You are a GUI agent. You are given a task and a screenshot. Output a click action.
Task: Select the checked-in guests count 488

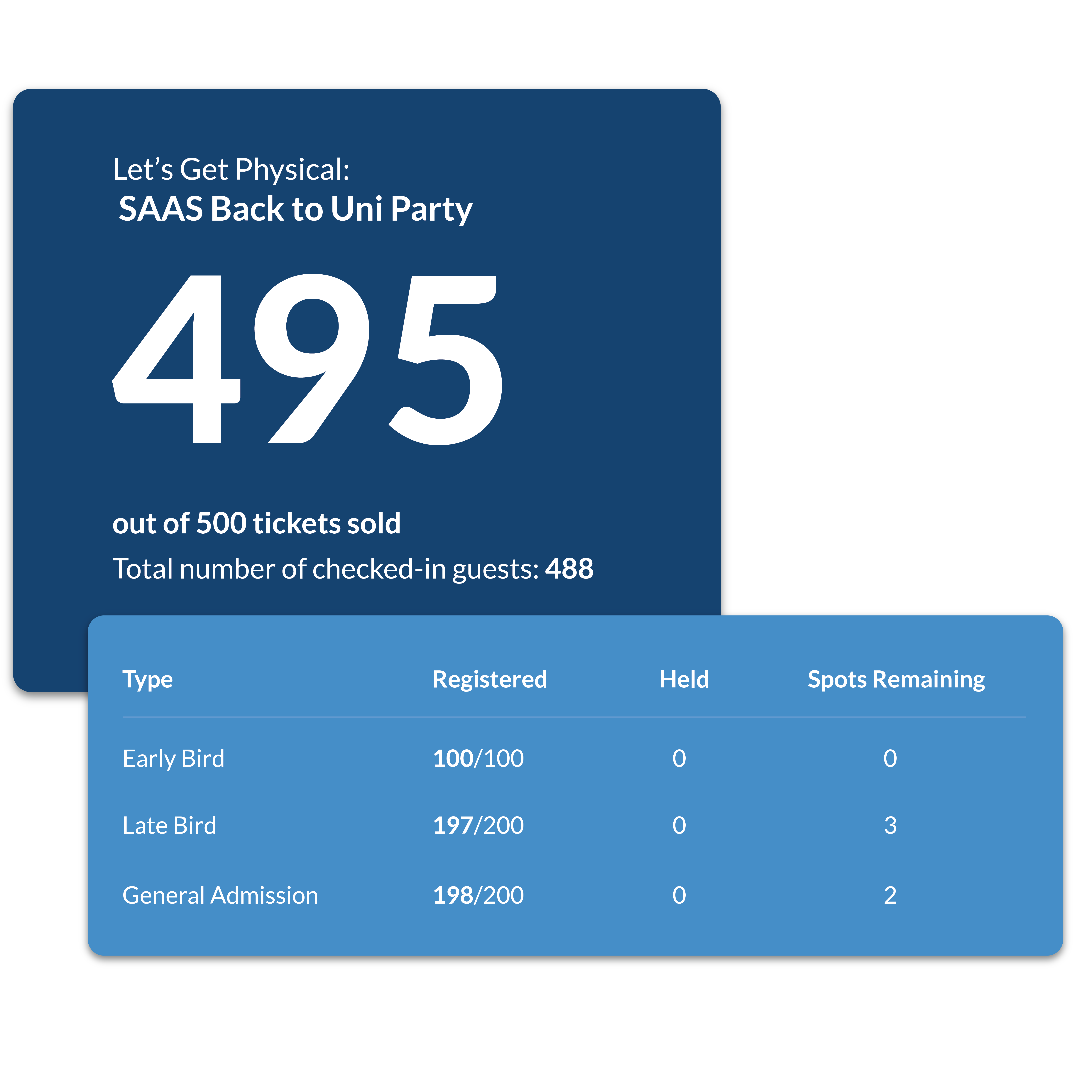pyautogui.click(x=569, y=569)
